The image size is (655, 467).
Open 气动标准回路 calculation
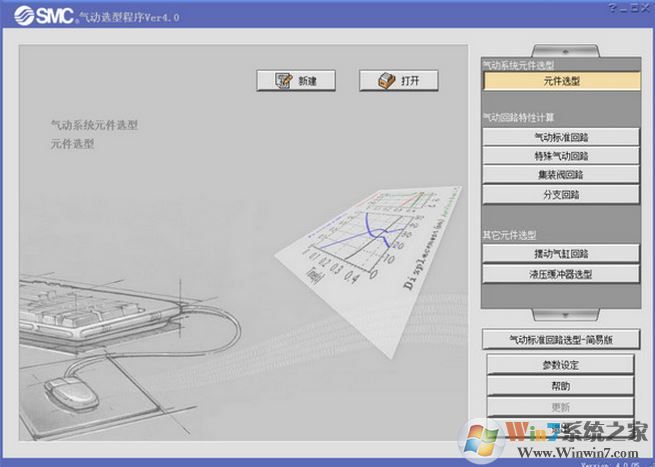tap(560, 136)
